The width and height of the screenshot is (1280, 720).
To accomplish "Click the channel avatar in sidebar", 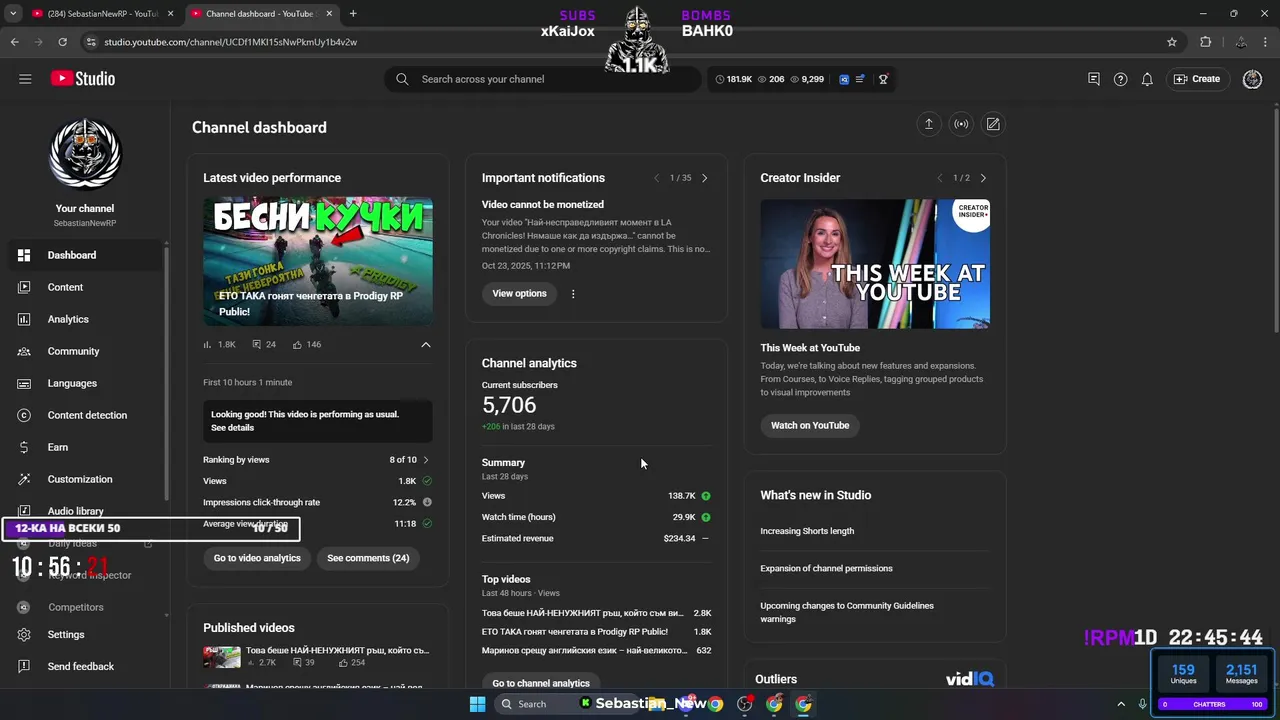I will click(85, 153).
